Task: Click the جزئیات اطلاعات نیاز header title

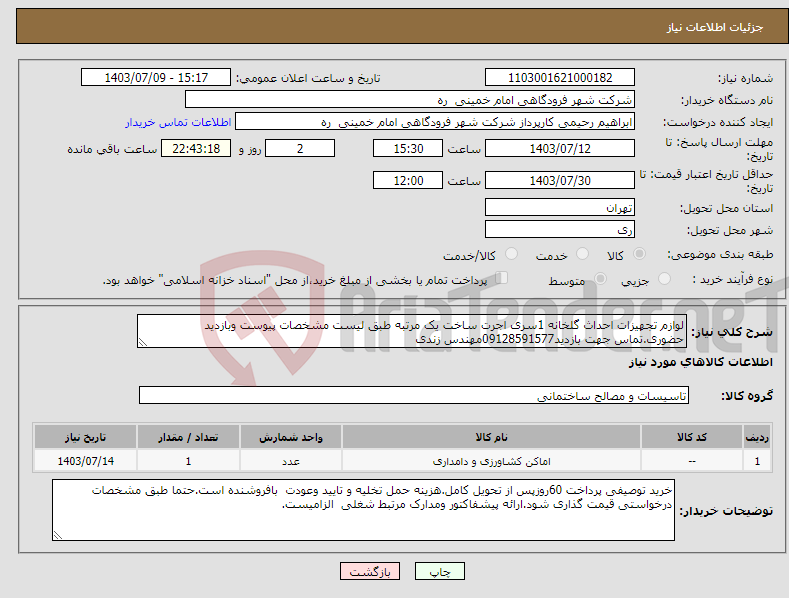Action: [x=715, y=27]
